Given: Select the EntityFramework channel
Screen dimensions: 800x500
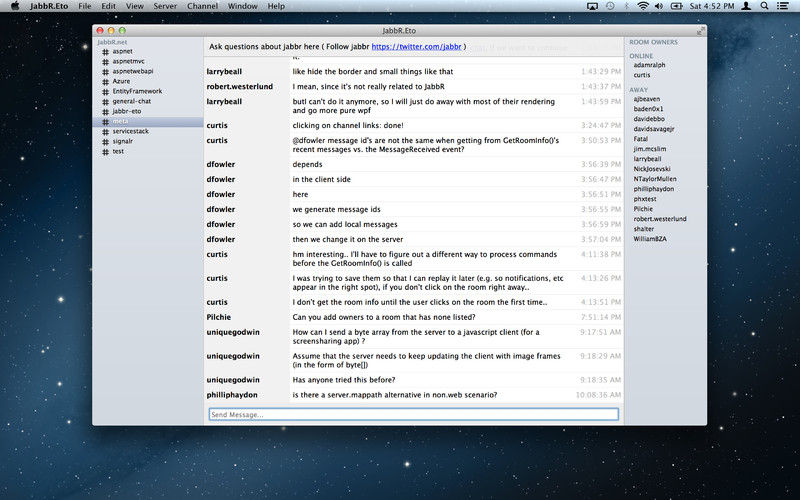Looking at the screenshot, I should (x=137, y=91).
